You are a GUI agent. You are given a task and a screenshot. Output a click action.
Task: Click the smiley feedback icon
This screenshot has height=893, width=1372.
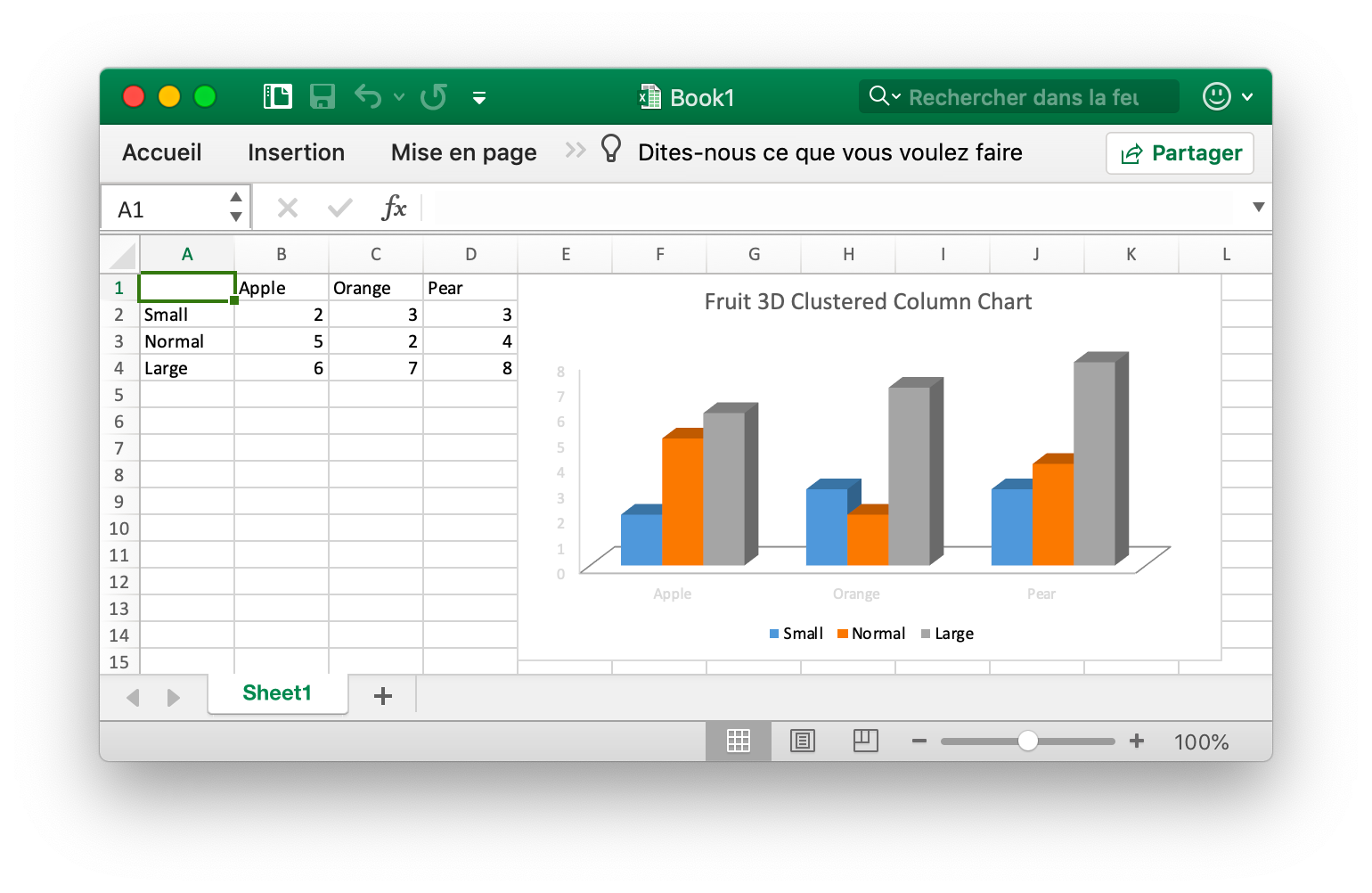tap(1217, 96)
